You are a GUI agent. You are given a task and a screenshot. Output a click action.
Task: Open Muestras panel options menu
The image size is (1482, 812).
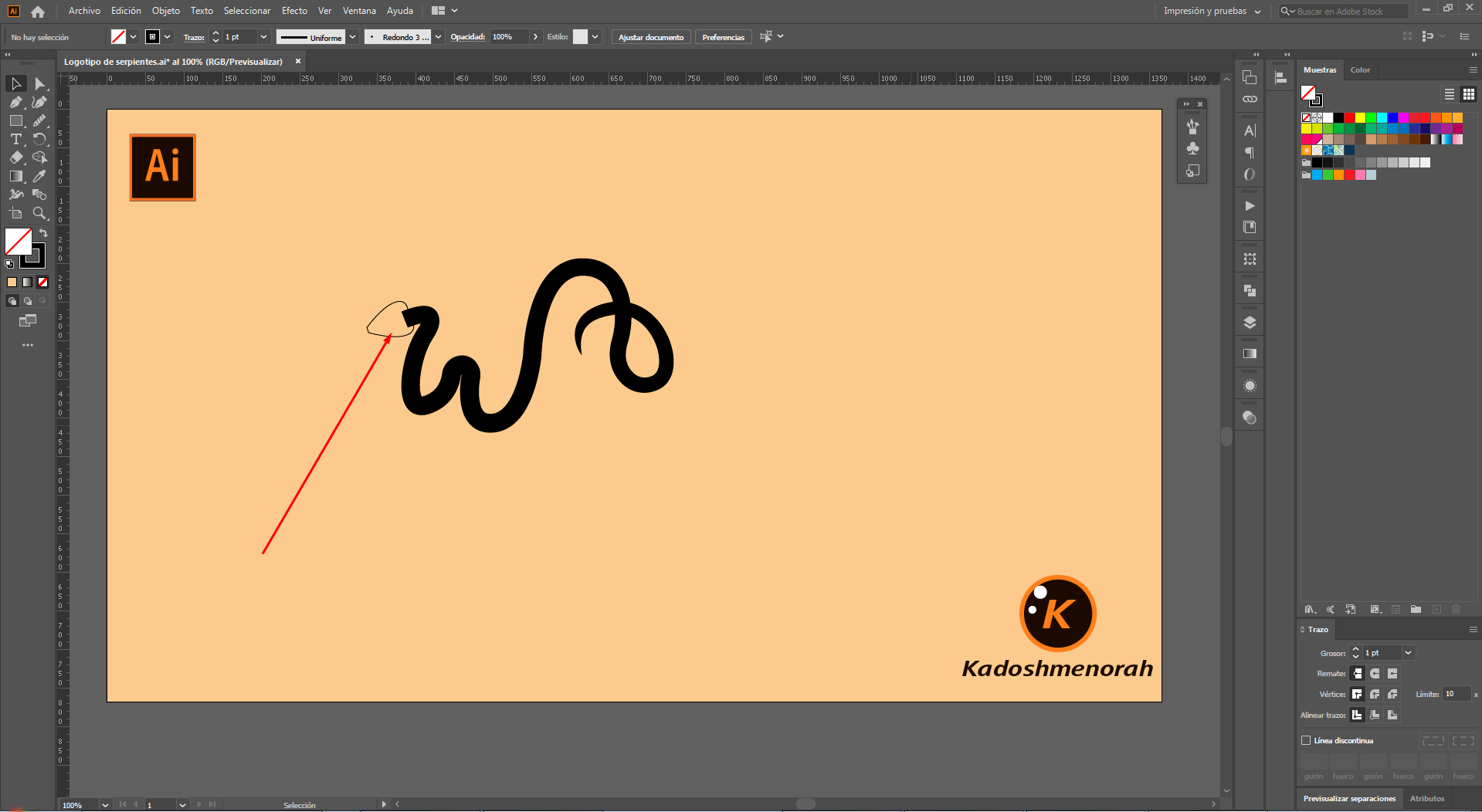[x=1473, y=70]
